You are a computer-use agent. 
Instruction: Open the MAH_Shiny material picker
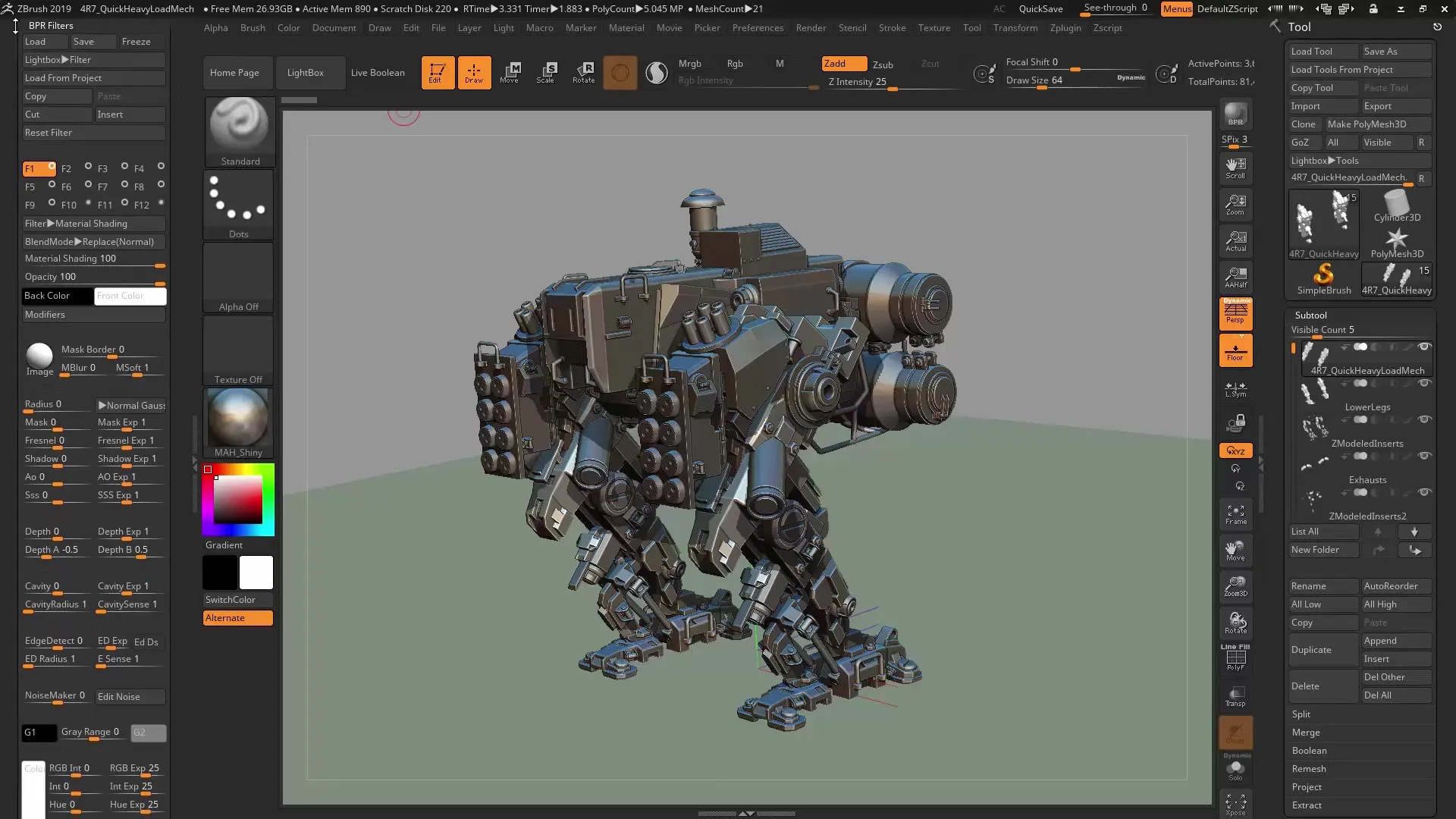[239, 422]
